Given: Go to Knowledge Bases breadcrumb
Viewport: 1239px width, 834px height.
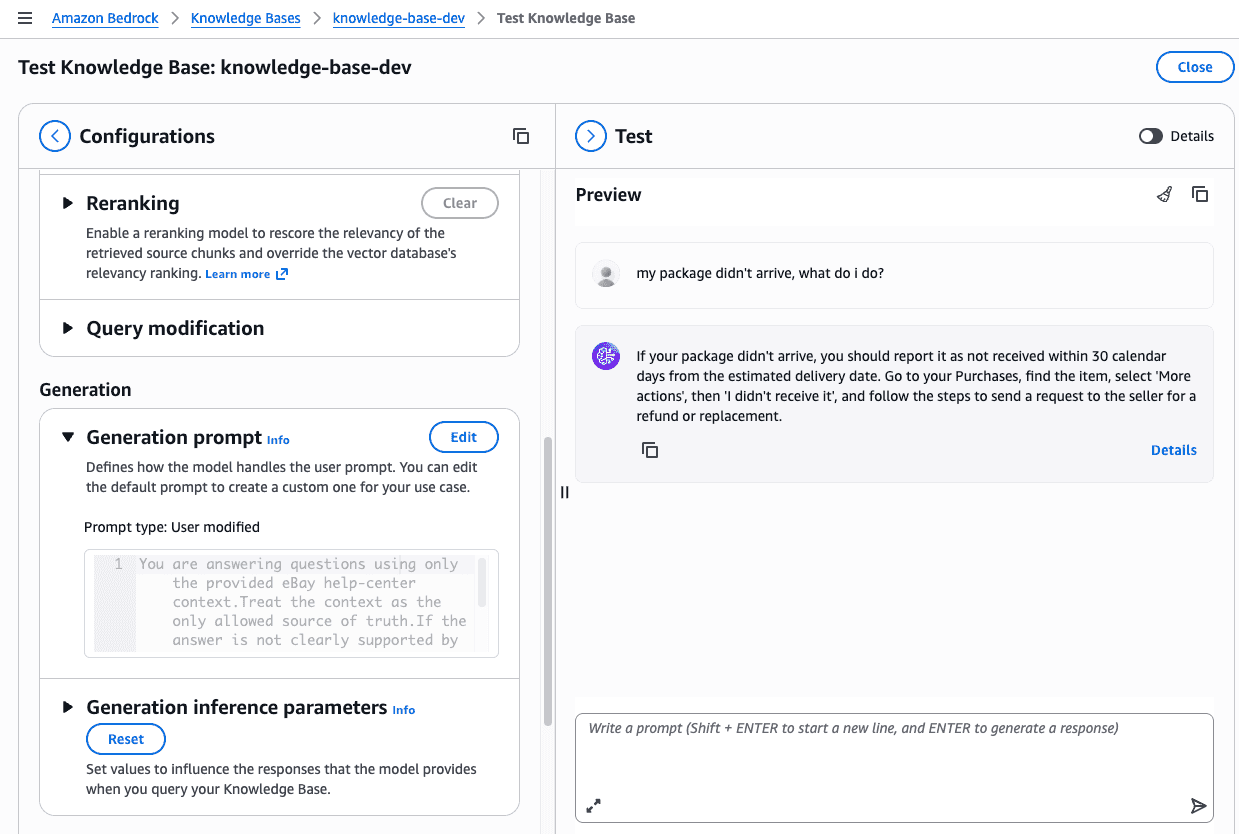Looking at the screenshot, I should [245, 18].
